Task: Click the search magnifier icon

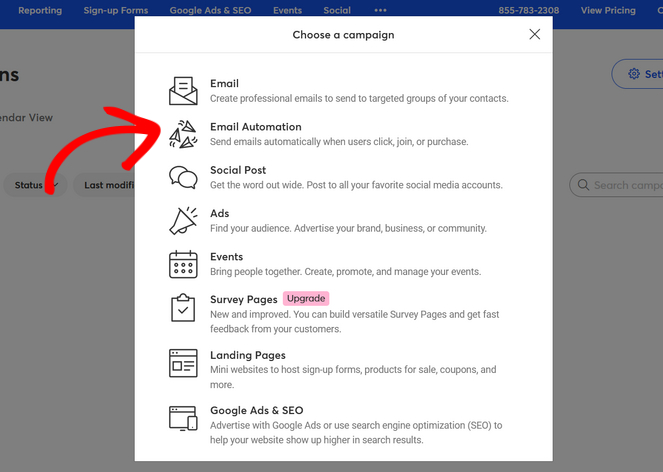Action: coord(583,185)
